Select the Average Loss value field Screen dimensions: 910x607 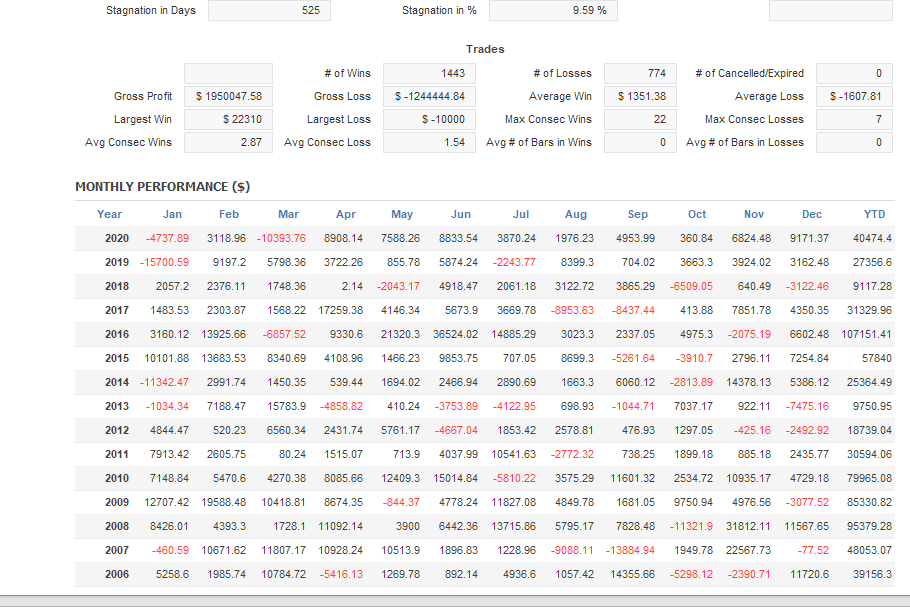854,96
